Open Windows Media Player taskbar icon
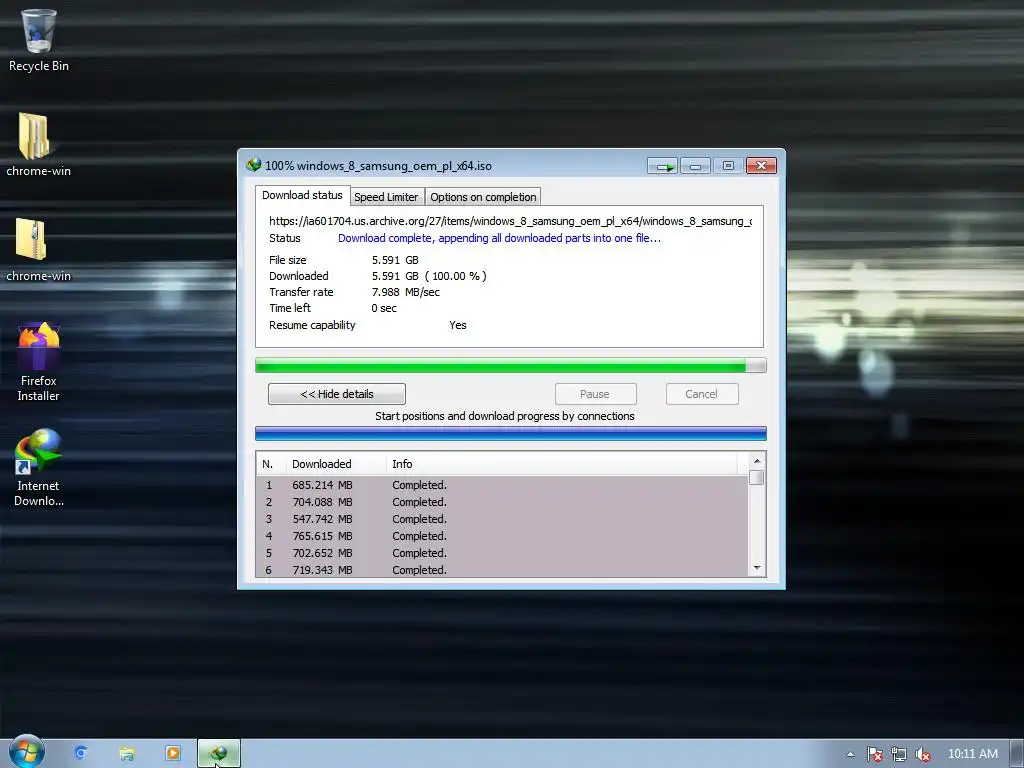This screenshot has height=768, width=1024. click(173, 753)
